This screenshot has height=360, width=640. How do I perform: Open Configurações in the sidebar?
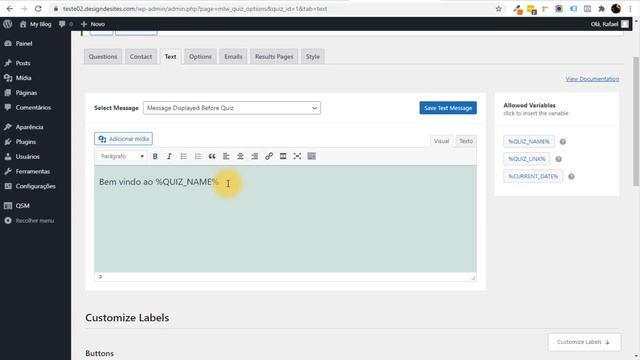tap(36, 187)
